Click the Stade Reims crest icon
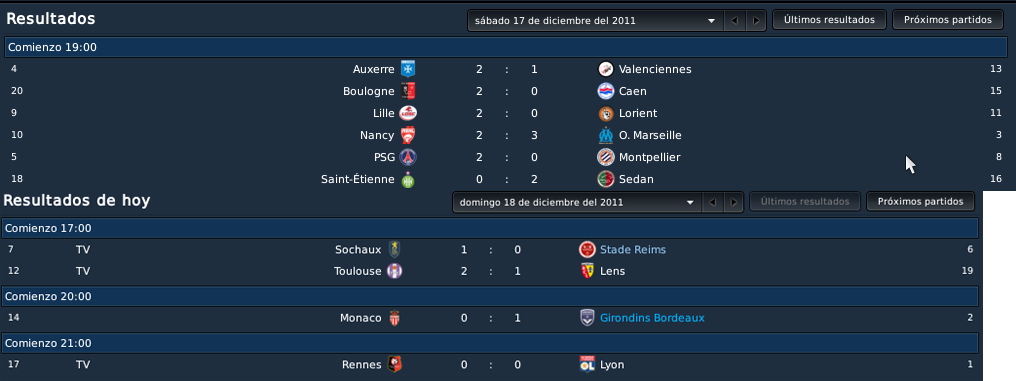Viewport: 1016px width, 381px height. (587, 249)
